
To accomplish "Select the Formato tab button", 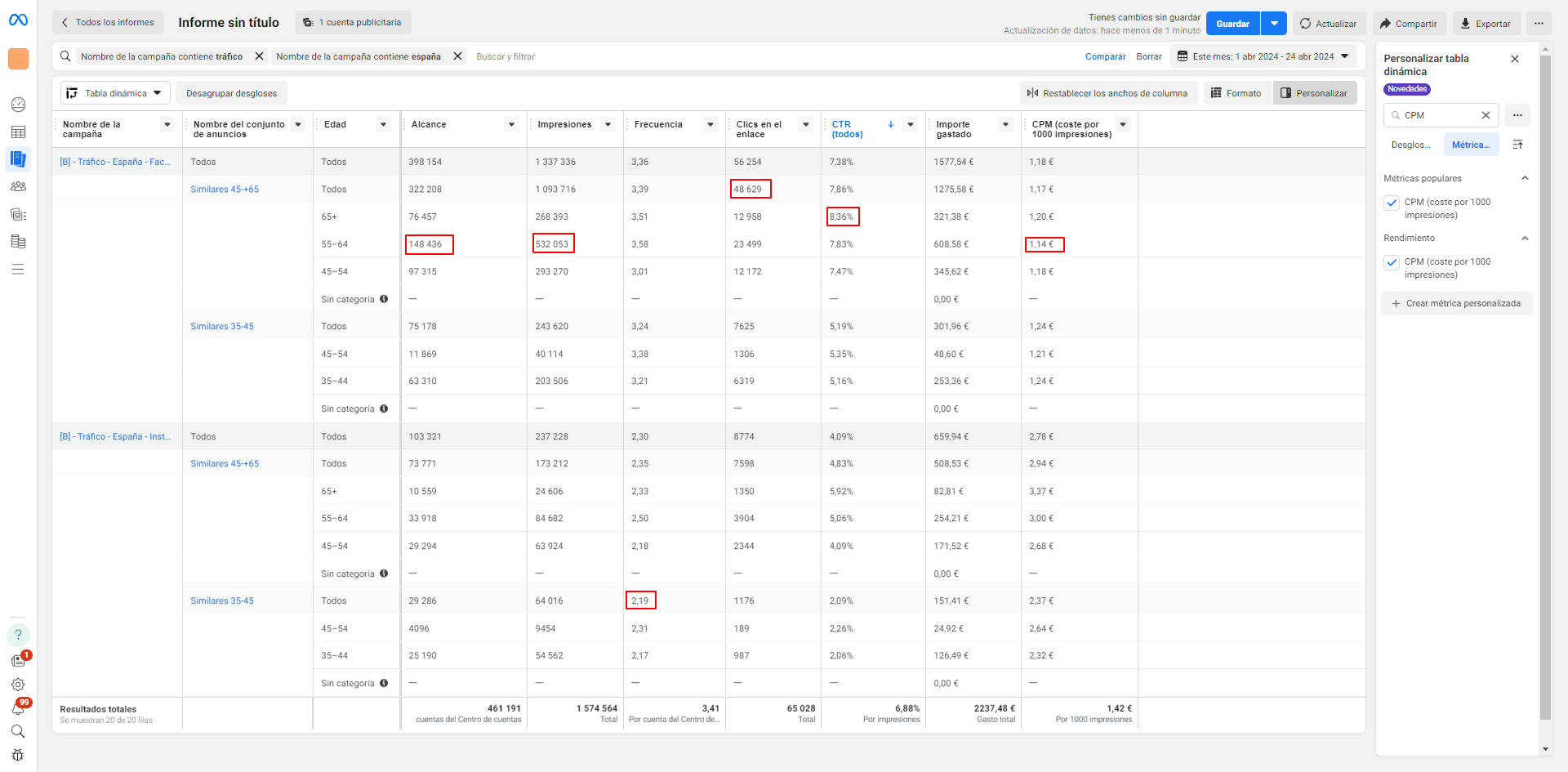I will pyautogui.click(x=1236, y=93).
